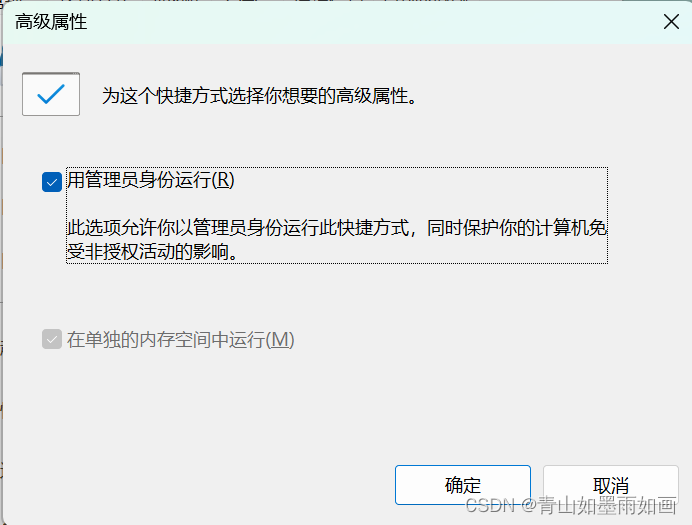
Task: Click the CSDN watermark text at bottom
Action: tap(490, 505)
